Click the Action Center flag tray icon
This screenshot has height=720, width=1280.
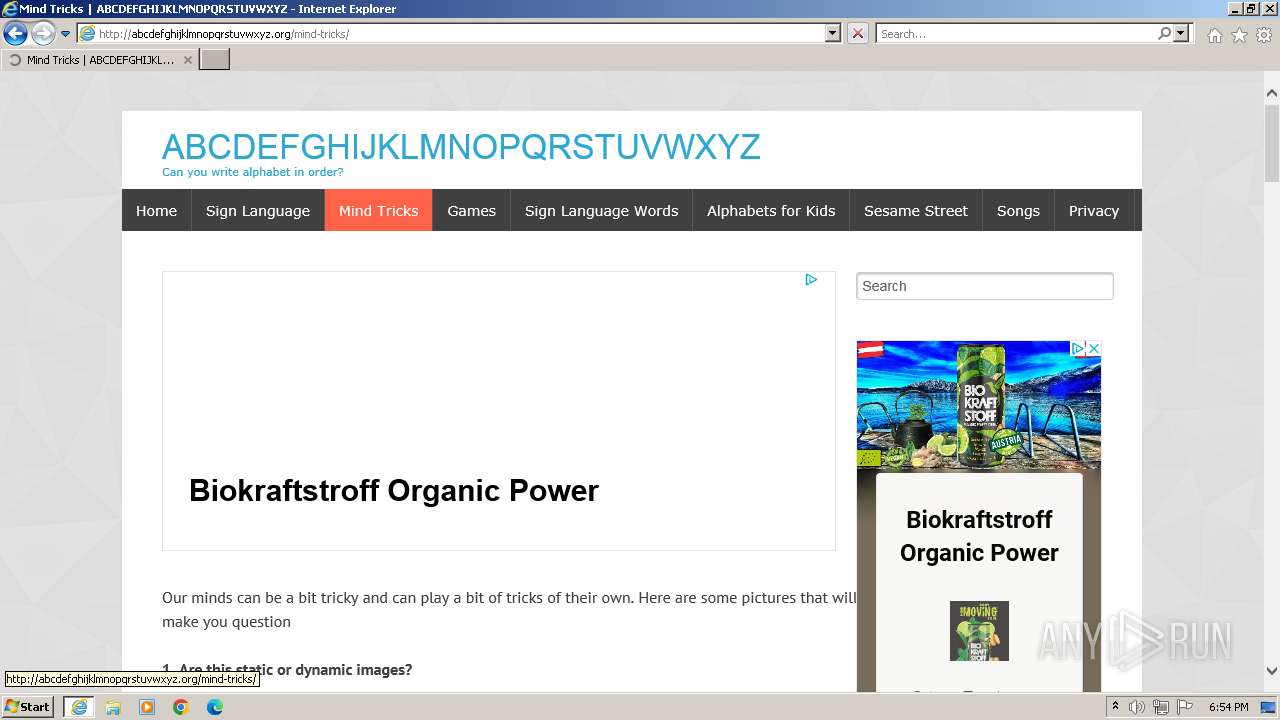pos(1185,707)
